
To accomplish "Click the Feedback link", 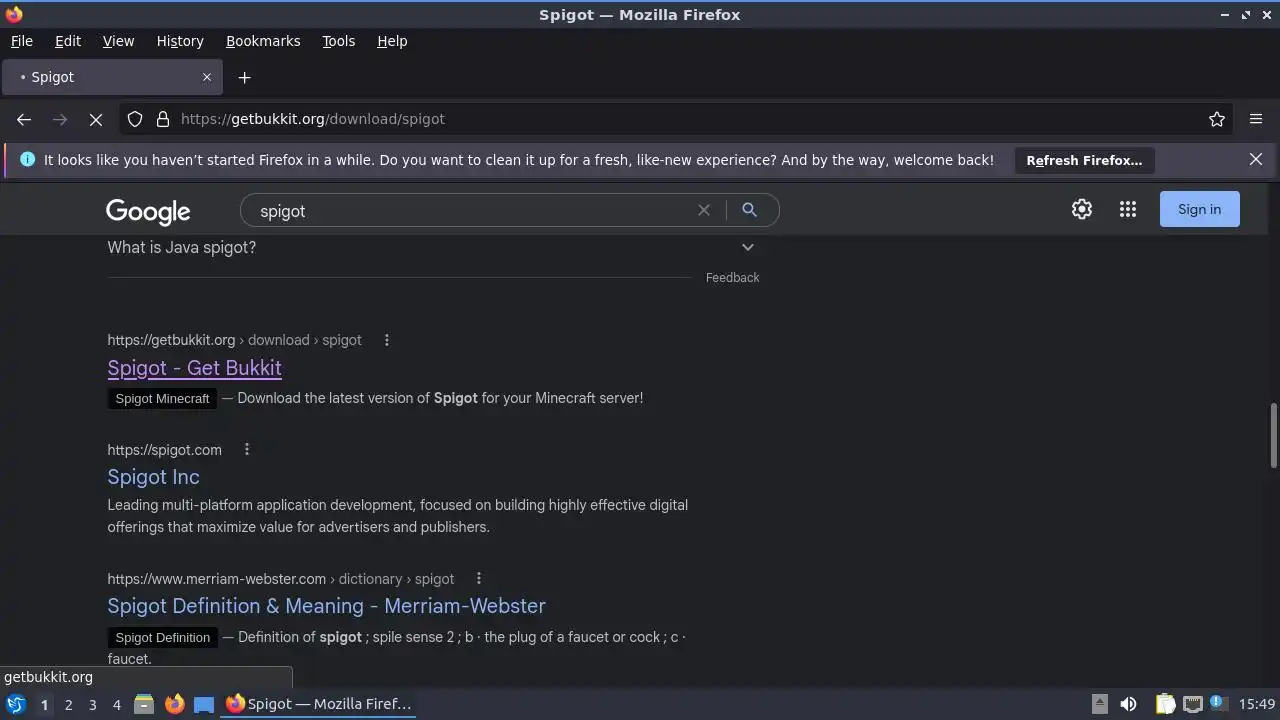I will point(732,278).
